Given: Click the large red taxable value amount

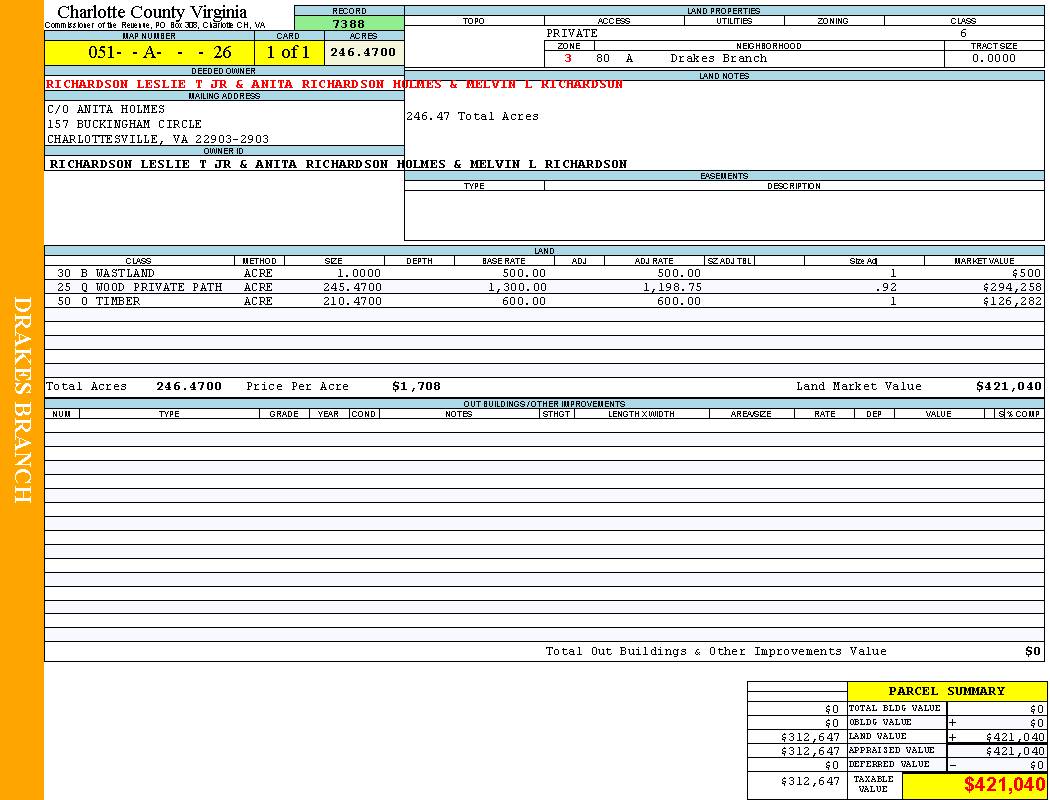Looking at the screenshot, I should 1003,786.
